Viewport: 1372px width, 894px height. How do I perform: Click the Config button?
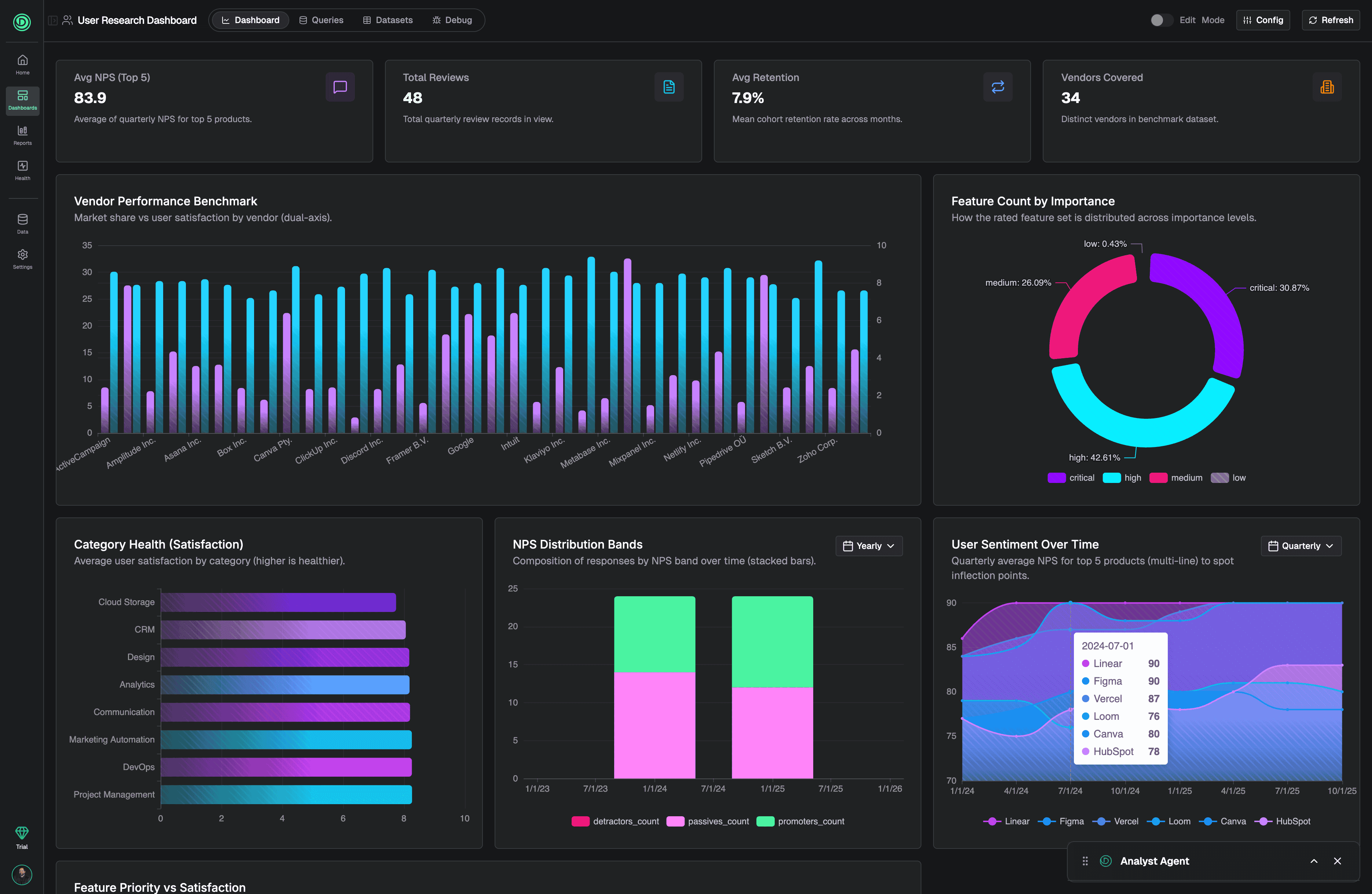[x=1262, y=20]
